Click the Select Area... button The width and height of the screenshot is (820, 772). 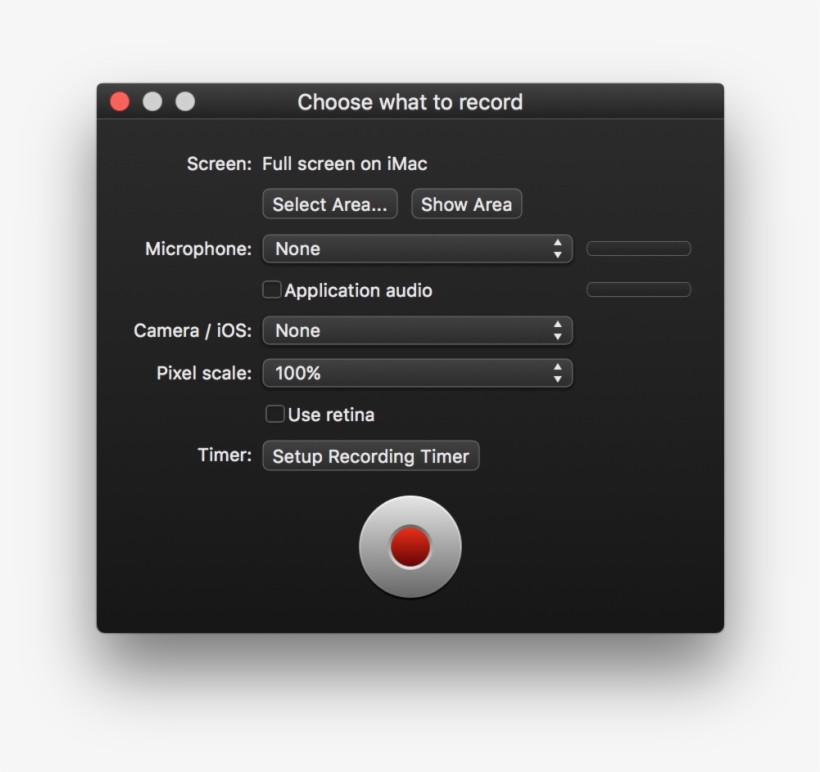click(x=329, y=204)
